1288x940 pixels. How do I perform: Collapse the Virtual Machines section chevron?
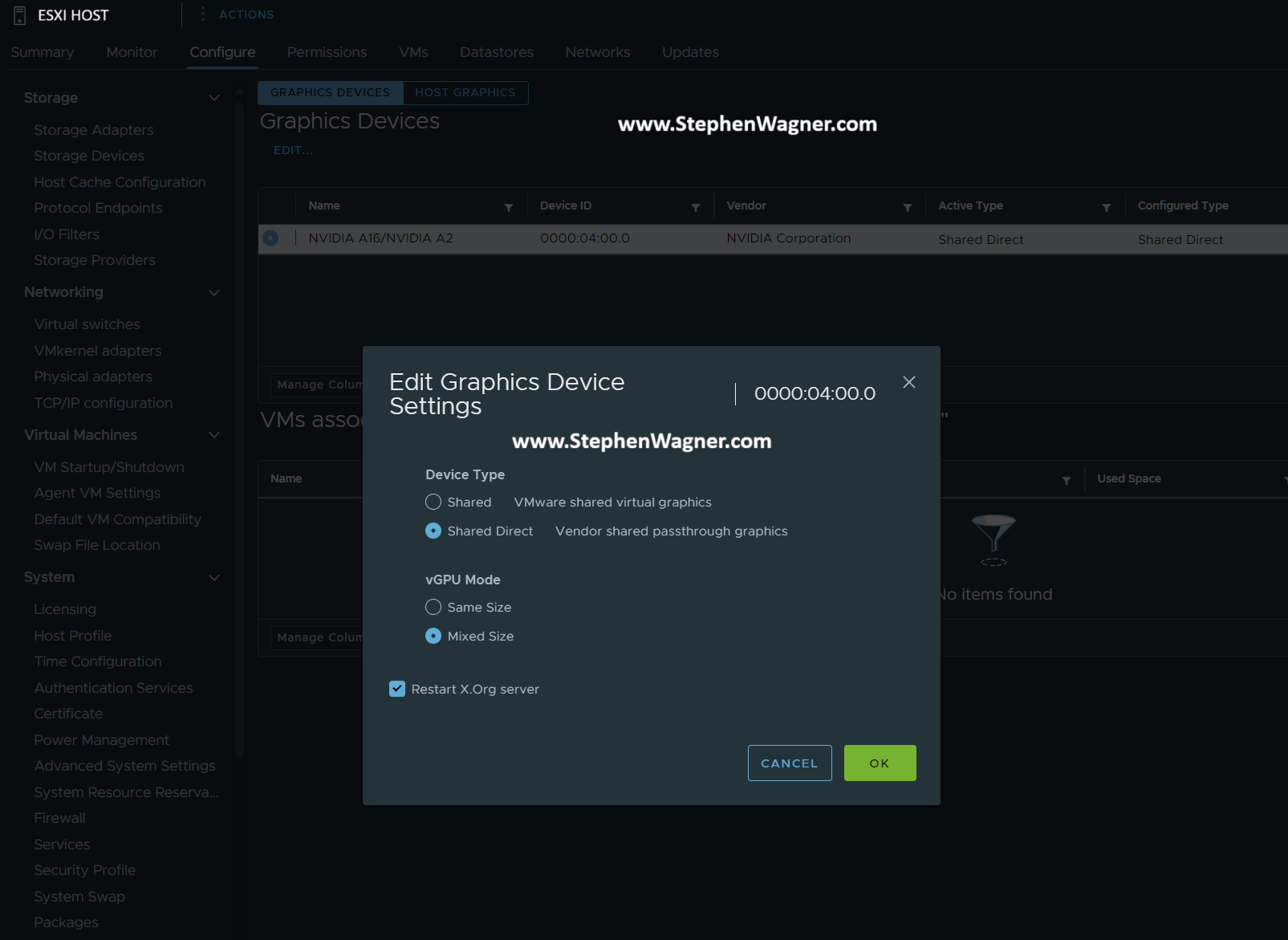click(214, 435)
